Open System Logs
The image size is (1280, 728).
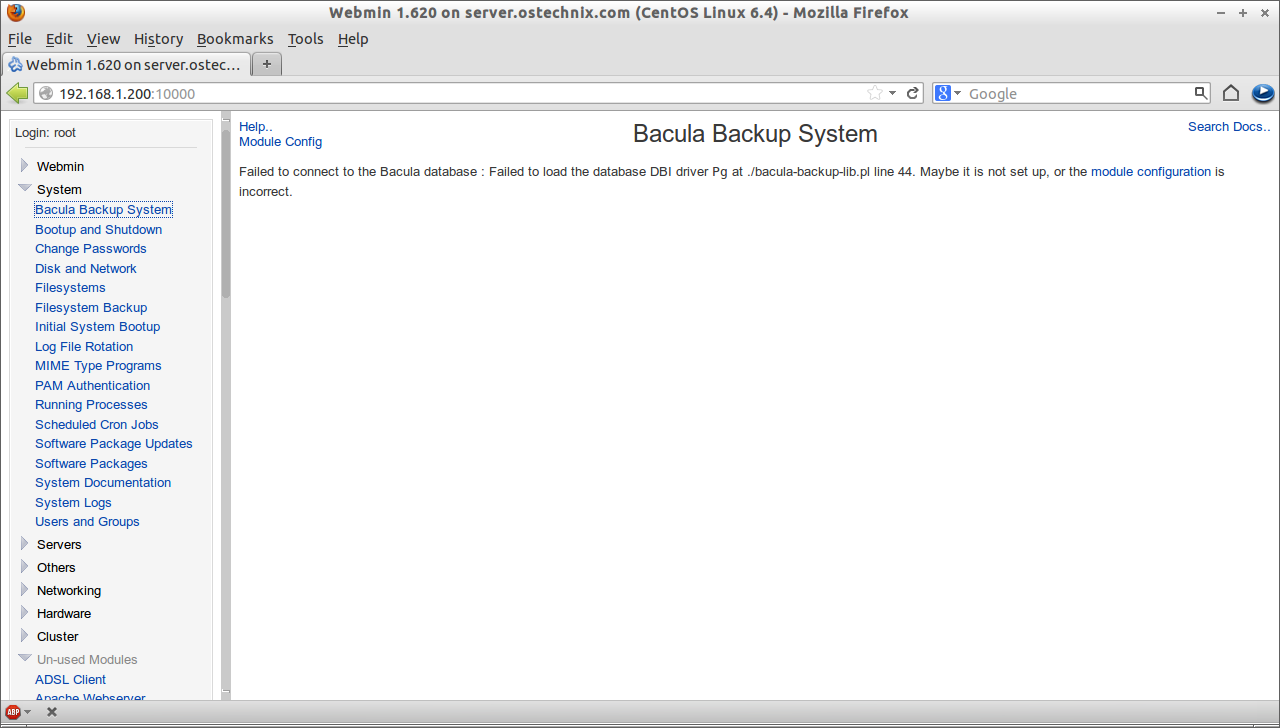[73, 502]
